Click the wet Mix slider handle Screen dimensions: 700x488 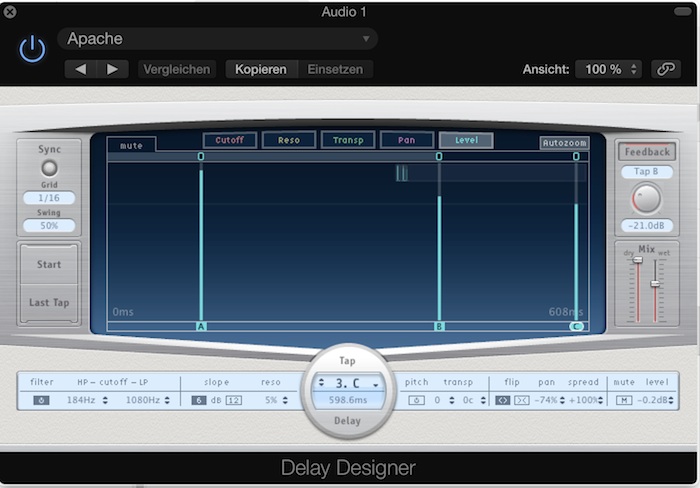pos(655,283)
